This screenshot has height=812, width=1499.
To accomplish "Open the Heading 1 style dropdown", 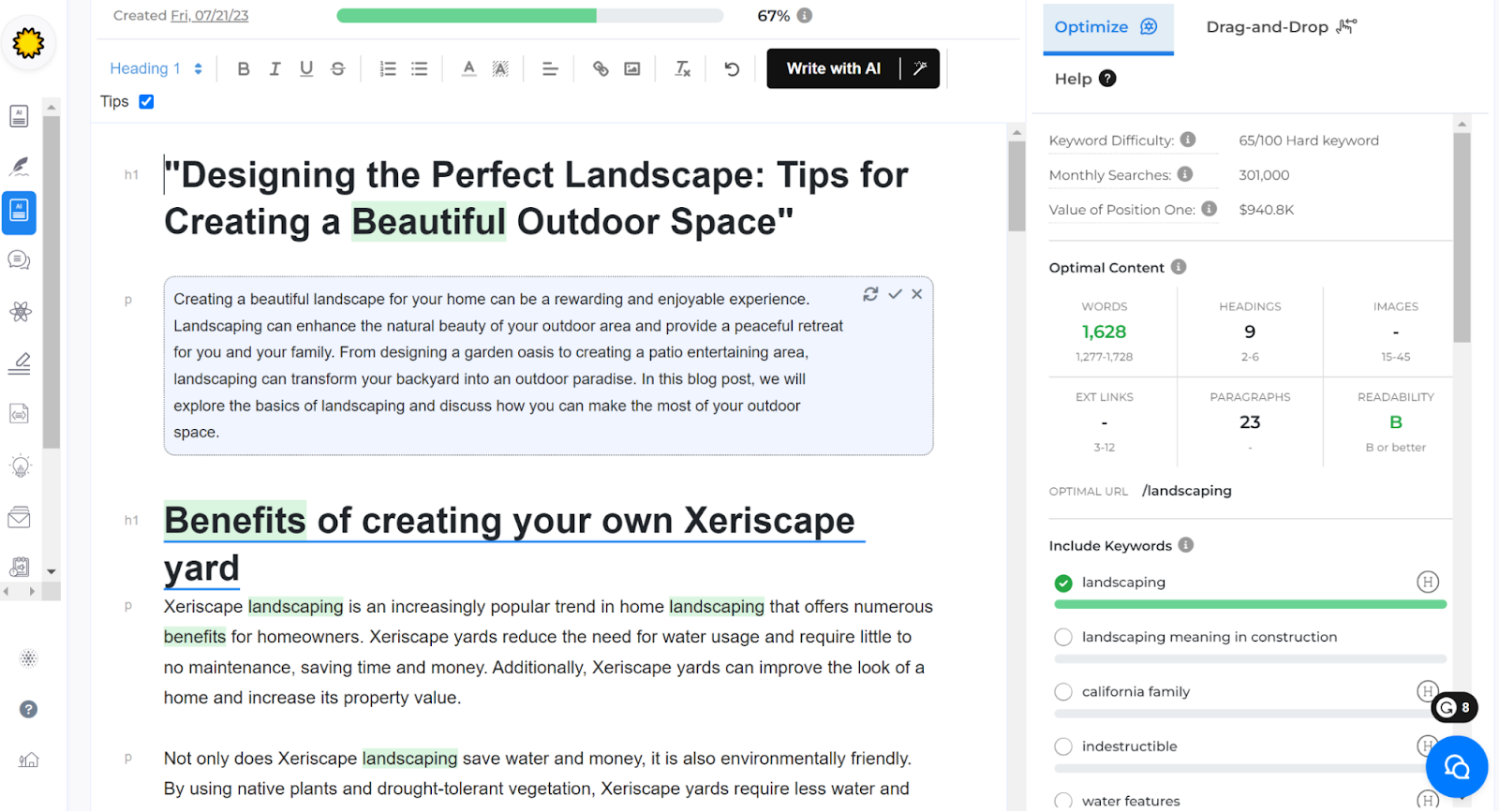I will (x=156, y=68).
